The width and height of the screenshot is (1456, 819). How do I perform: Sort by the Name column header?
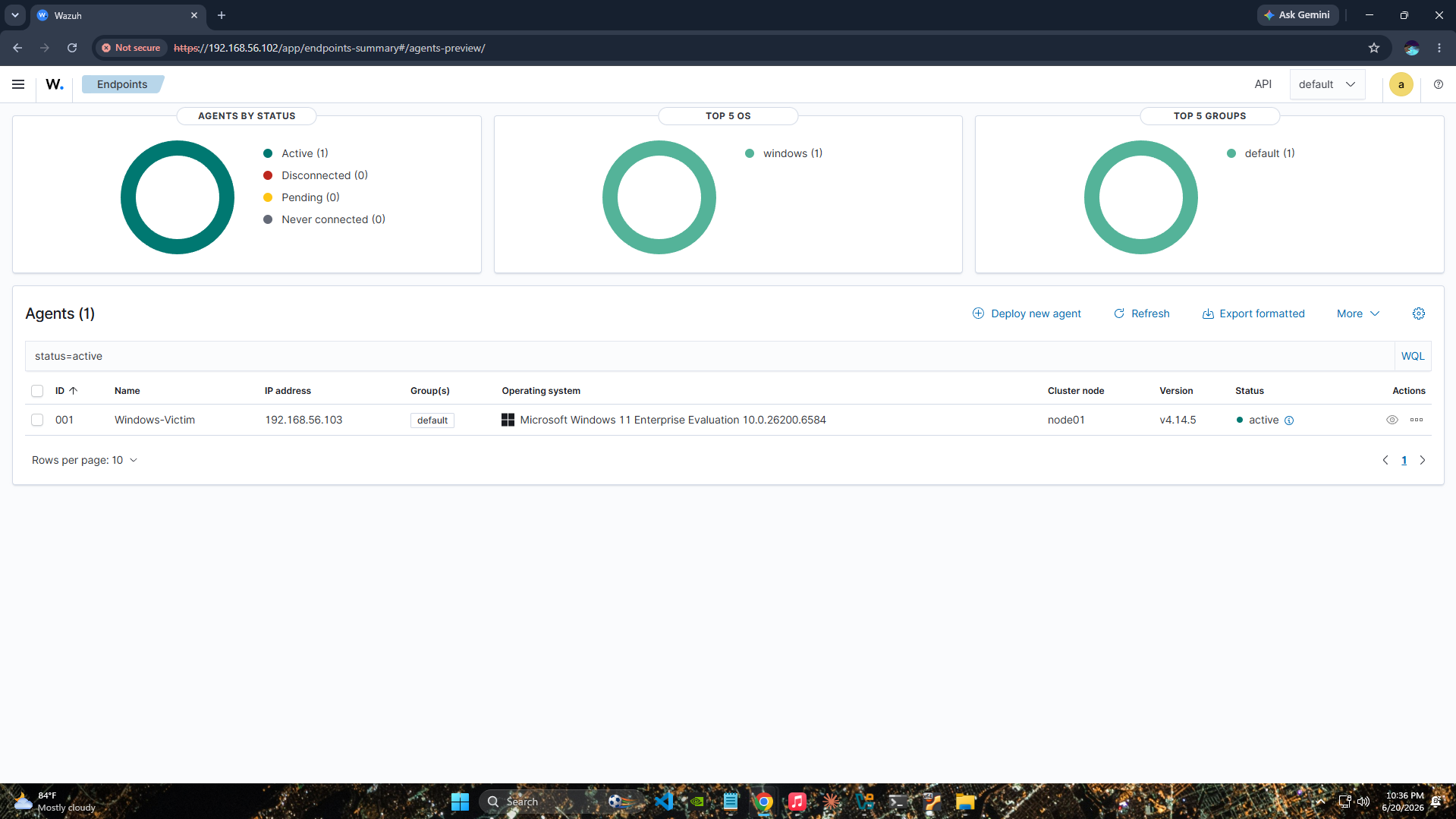pos(127,391)
